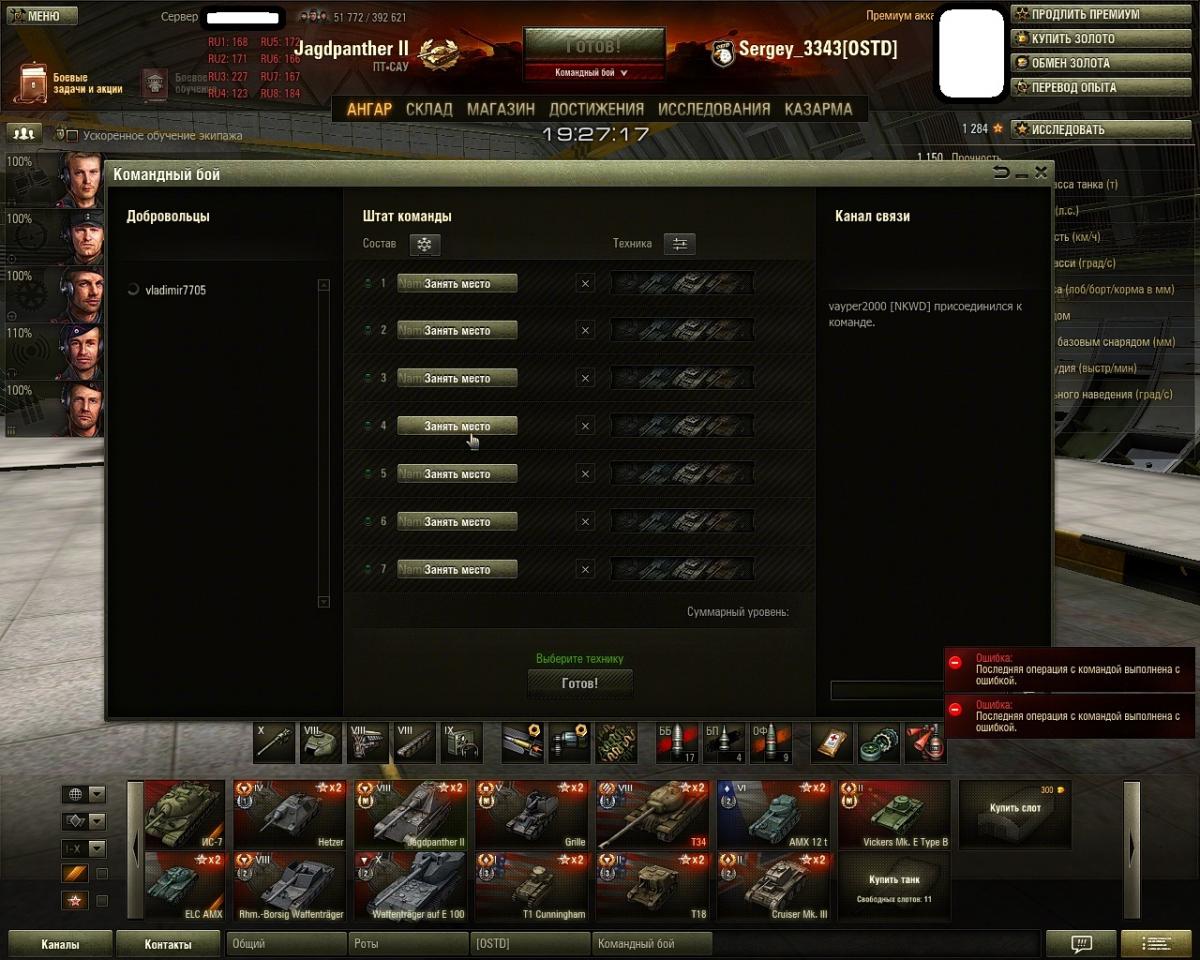The image size is (1200, 960).
Task: Open the Общий chat channel tab
Action: [286, 943]
